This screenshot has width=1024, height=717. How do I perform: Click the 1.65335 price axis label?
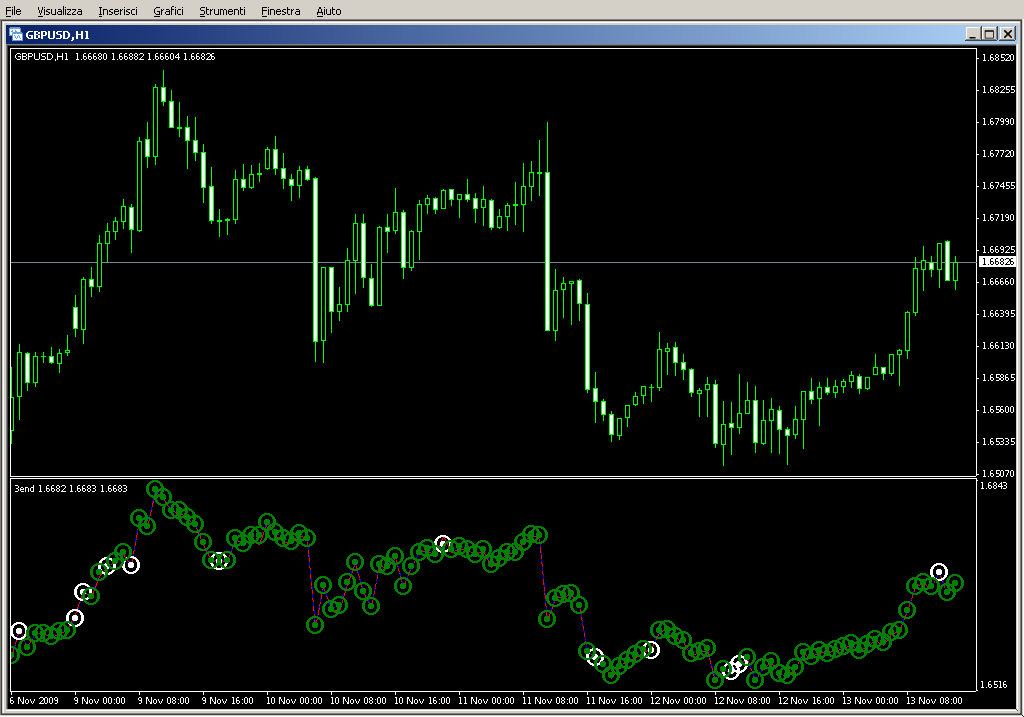coord(999,441)
